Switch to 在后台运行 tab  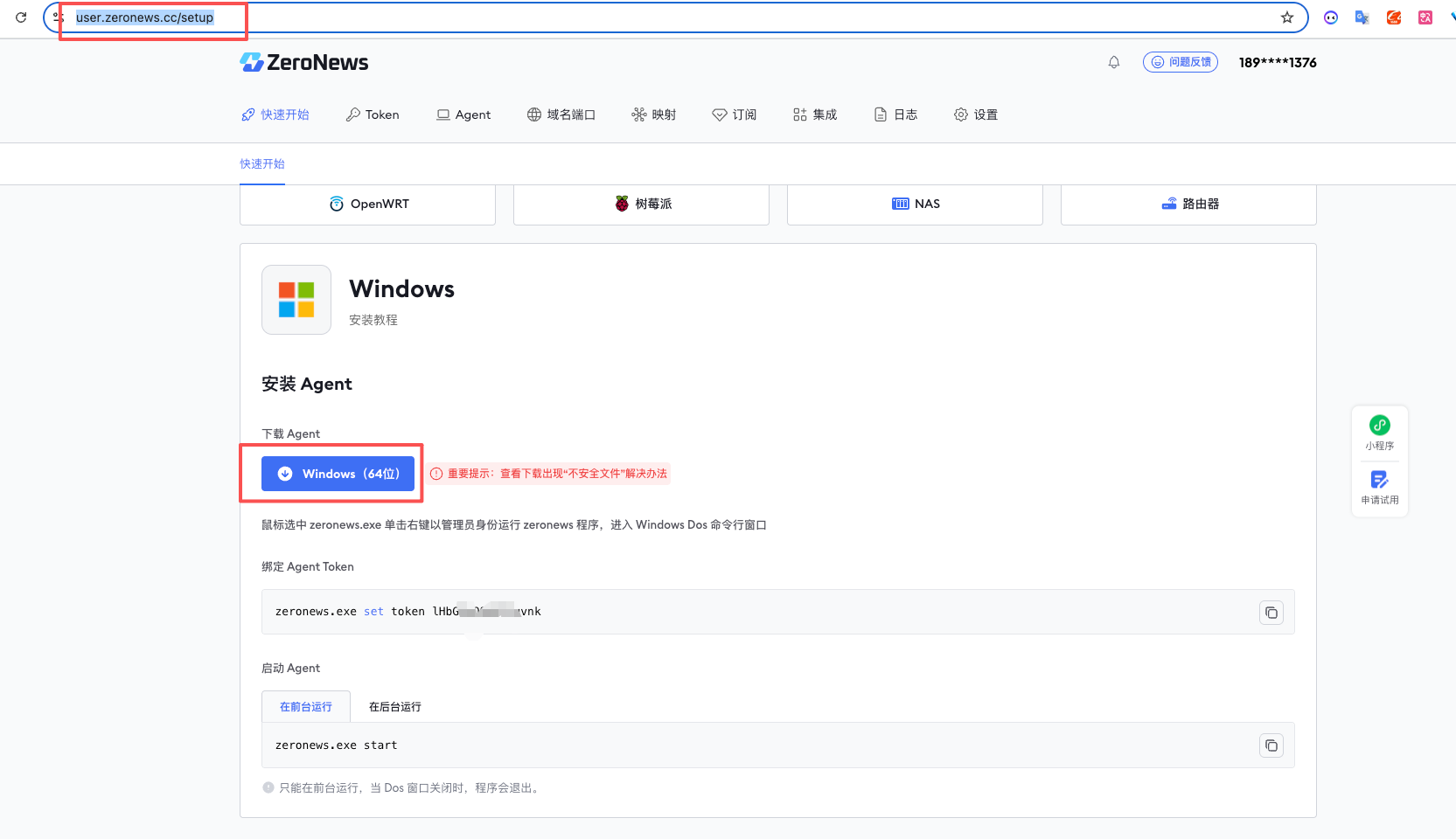coord(395,706)
